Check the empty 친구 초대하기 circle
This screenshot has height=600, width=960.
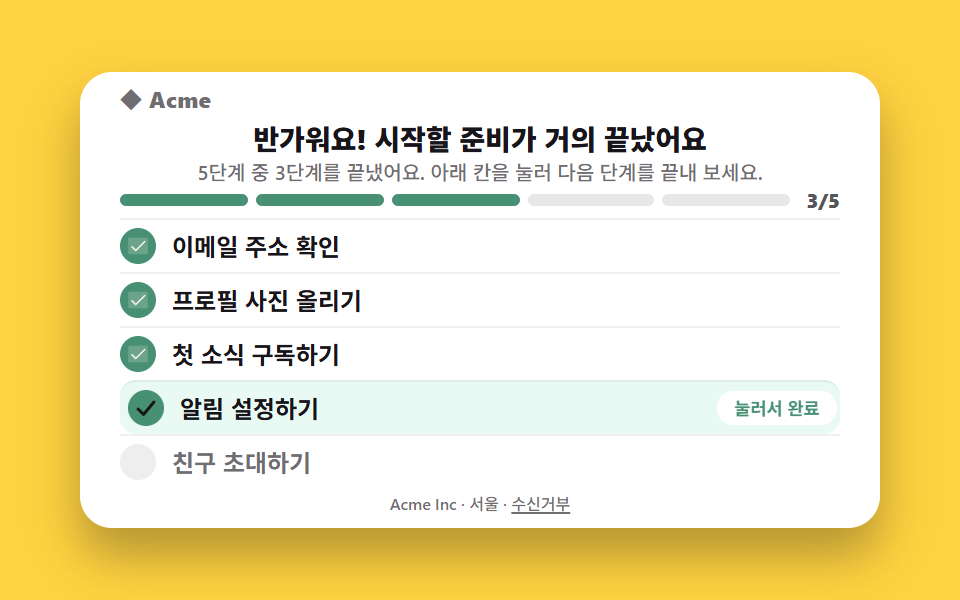[138, 462]
